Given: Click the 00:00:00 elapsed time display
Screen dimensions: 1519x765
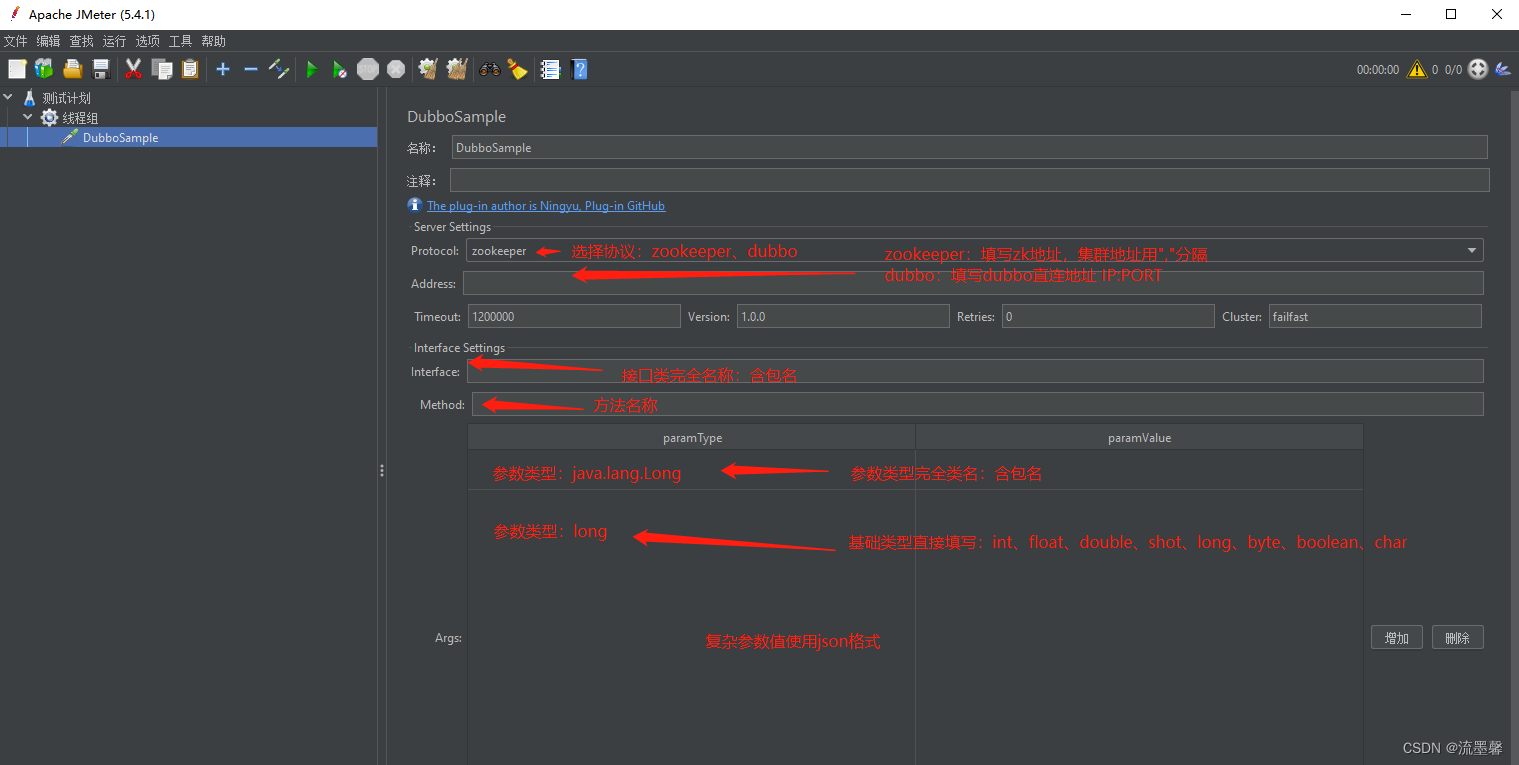Looking at the screenshot, I should click(1378, 70).
